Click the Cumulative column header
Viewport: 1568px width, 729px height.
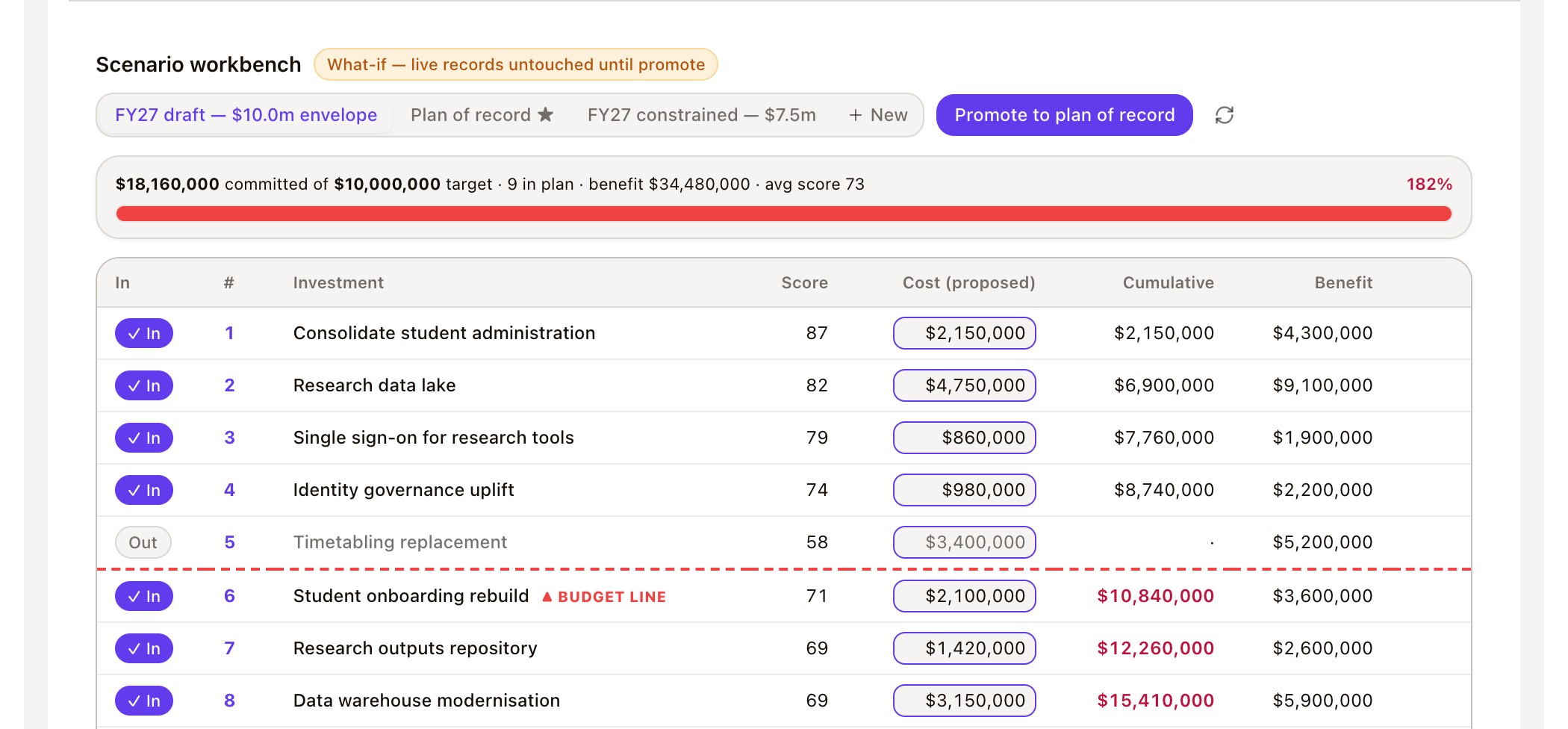[x=1168, y=282]
